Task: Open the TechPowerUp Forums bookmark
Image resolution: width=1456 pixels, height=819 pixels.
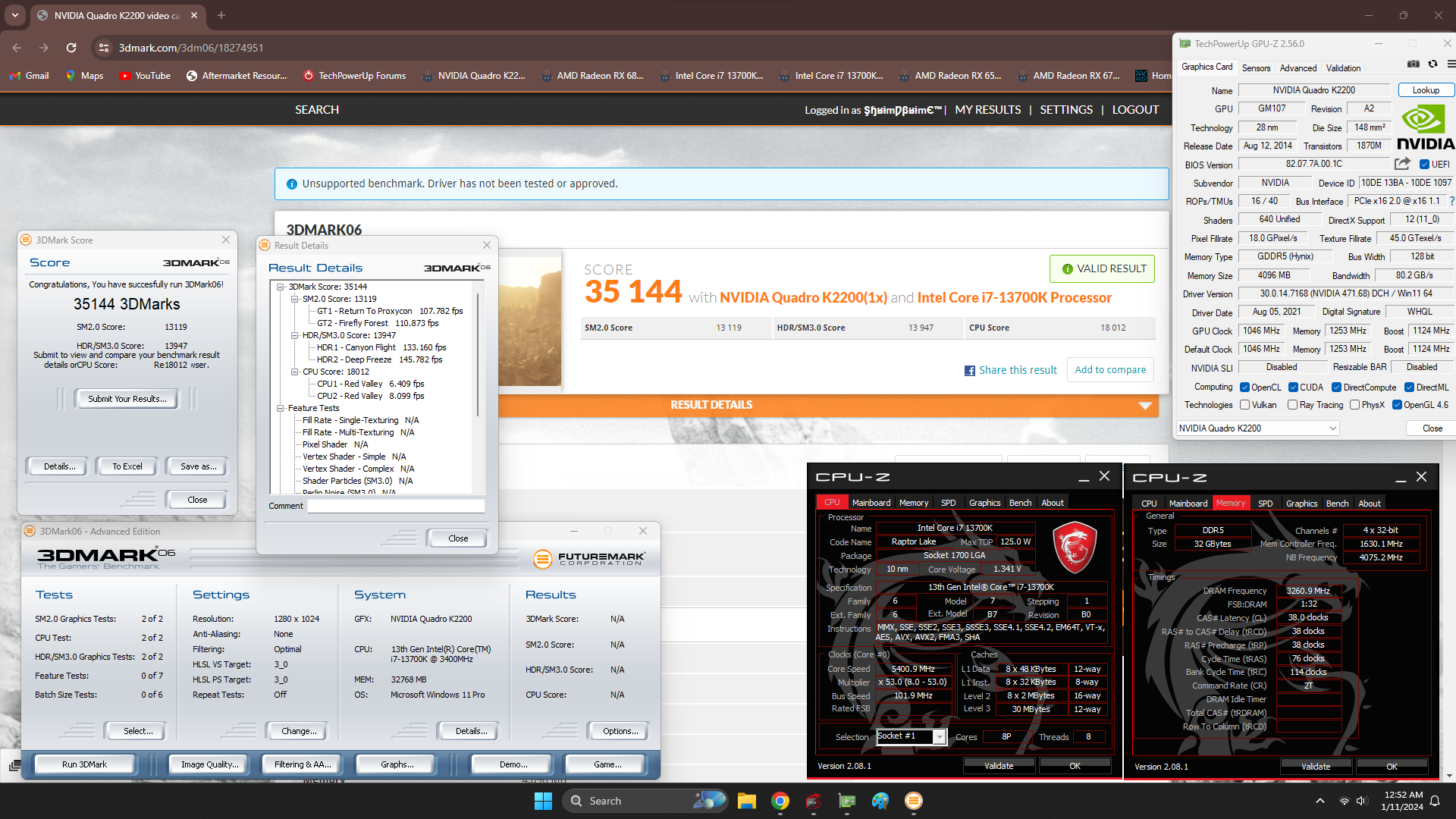Action: click(x=354, y=76)
